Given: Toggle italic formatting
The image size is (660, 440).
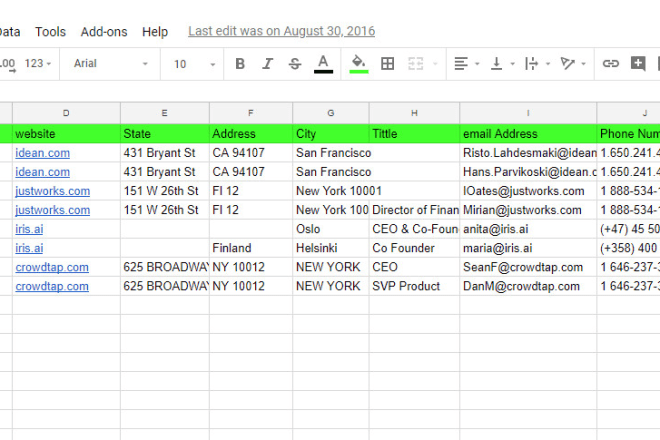Looking at the screenshot, I should [267, 64].
